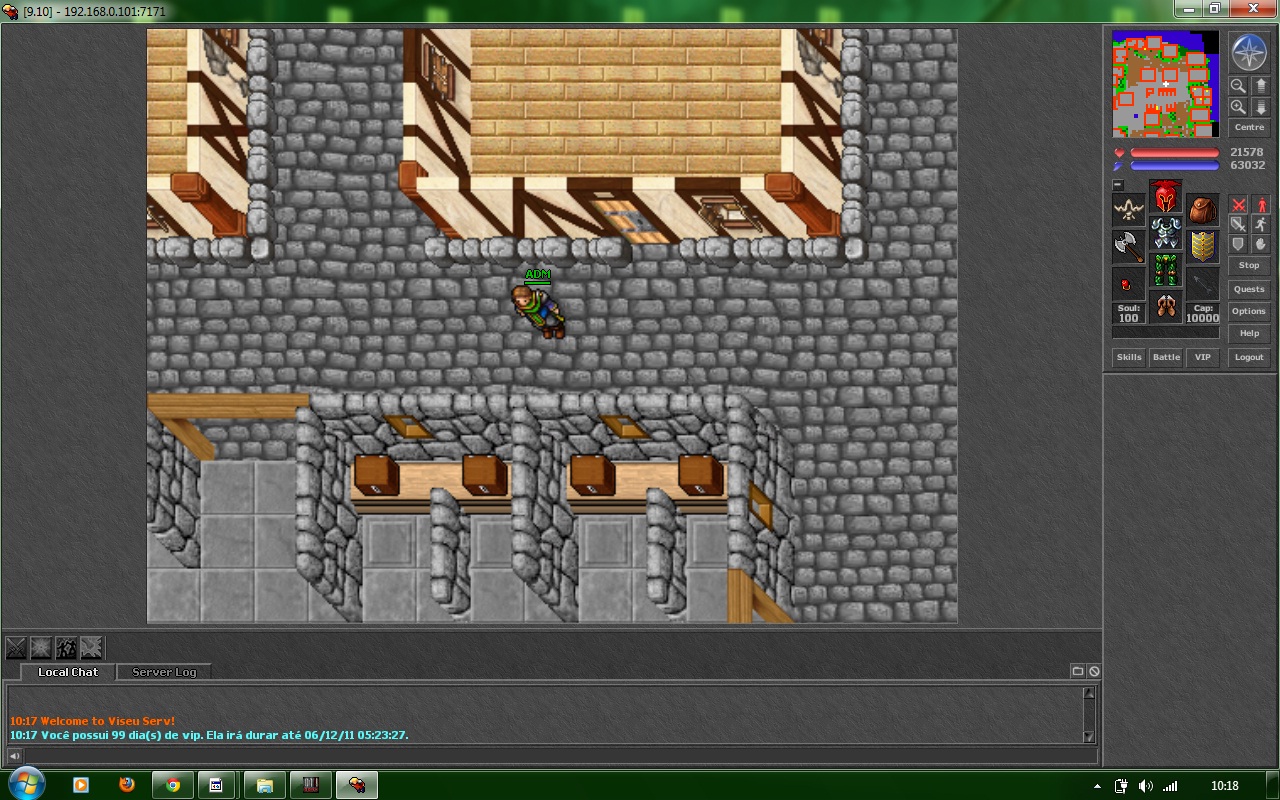Viewport: 1280px width, 800px height.
Task: Open the brown backpack slot
Action: (1203, 210)
